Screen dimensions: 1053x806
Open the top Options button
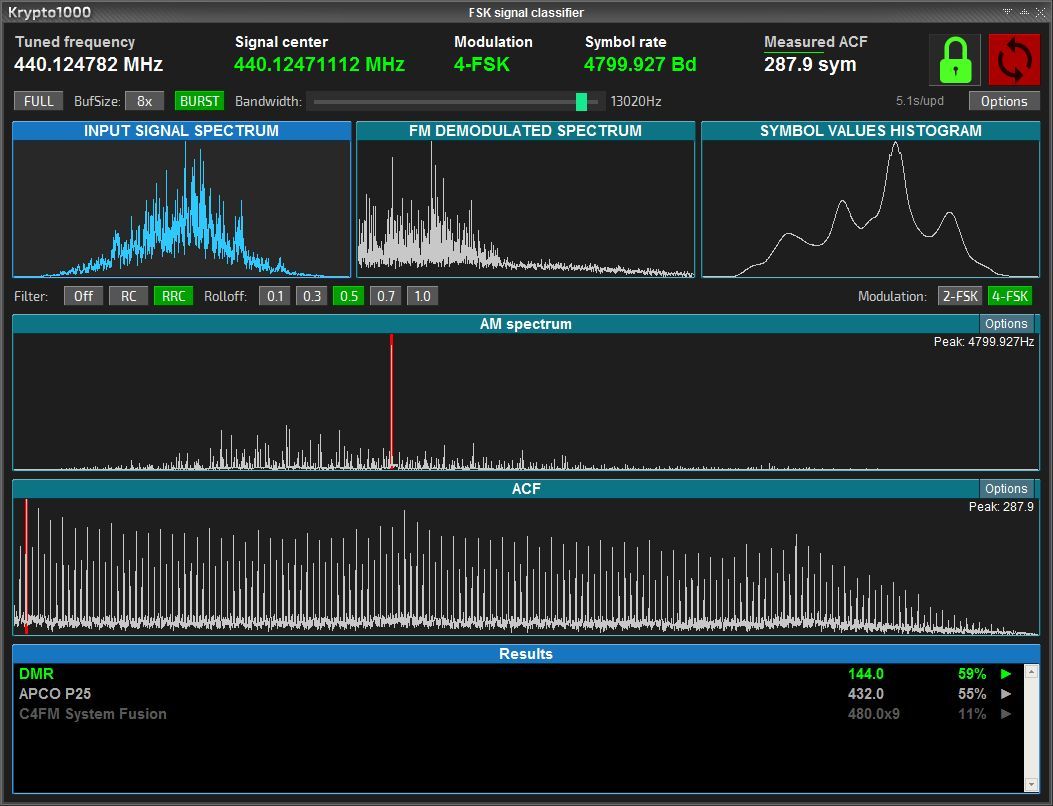[1004, 101]
